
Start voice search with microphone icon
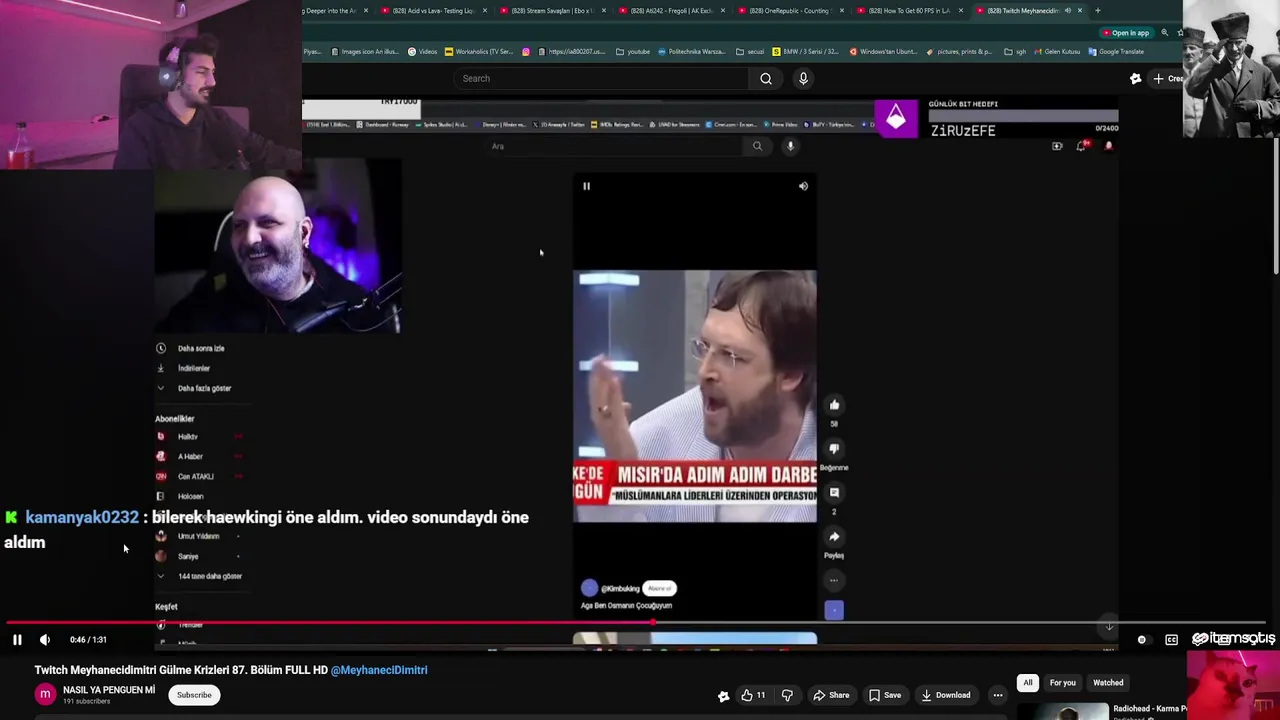click(x=803, y=78)
